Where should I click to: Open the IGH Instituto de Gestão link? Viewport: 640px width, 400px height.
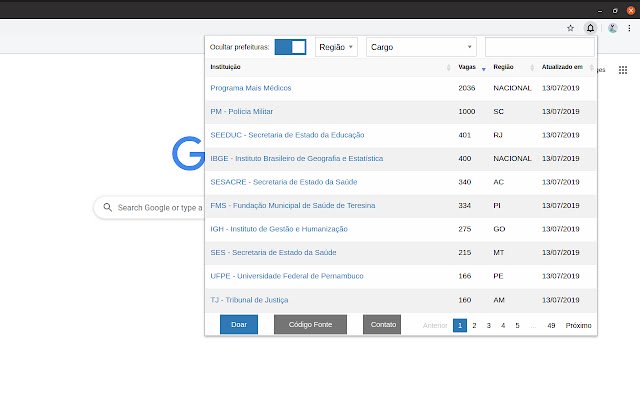(279, 229)
